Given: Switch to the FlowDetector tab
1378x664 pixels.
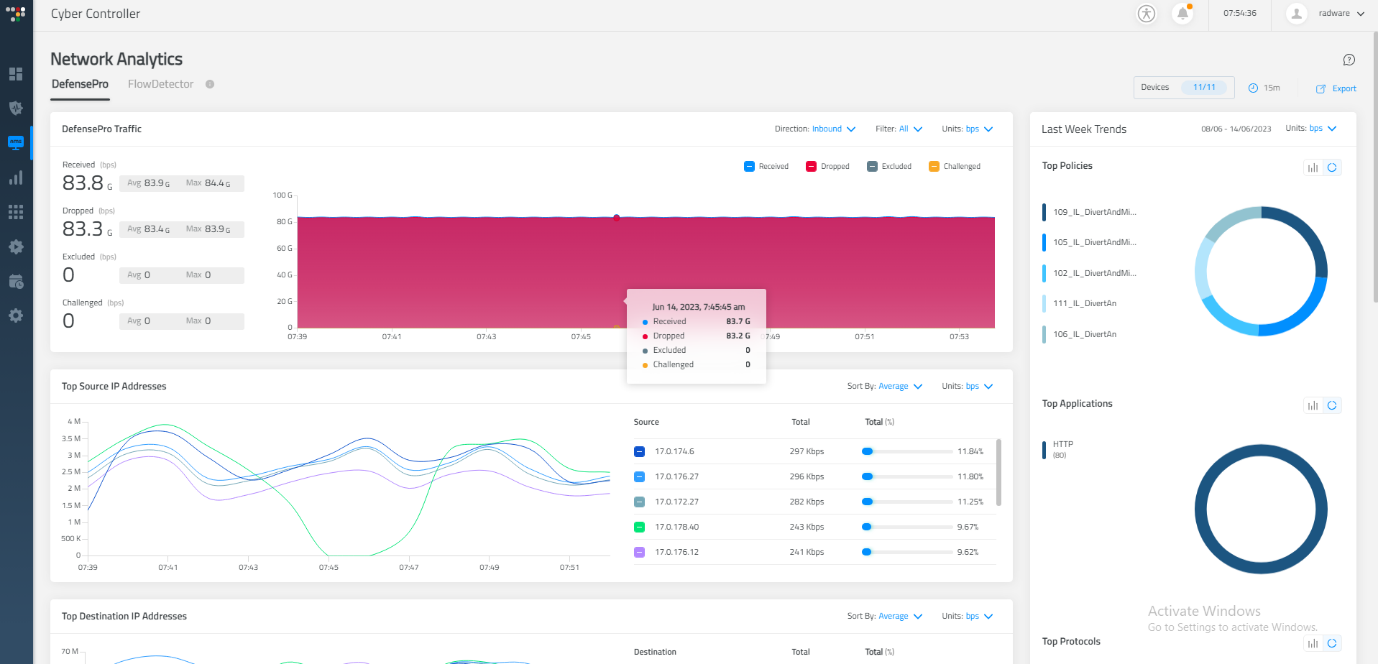Looking at the screenshot, I should pos(159,84).
